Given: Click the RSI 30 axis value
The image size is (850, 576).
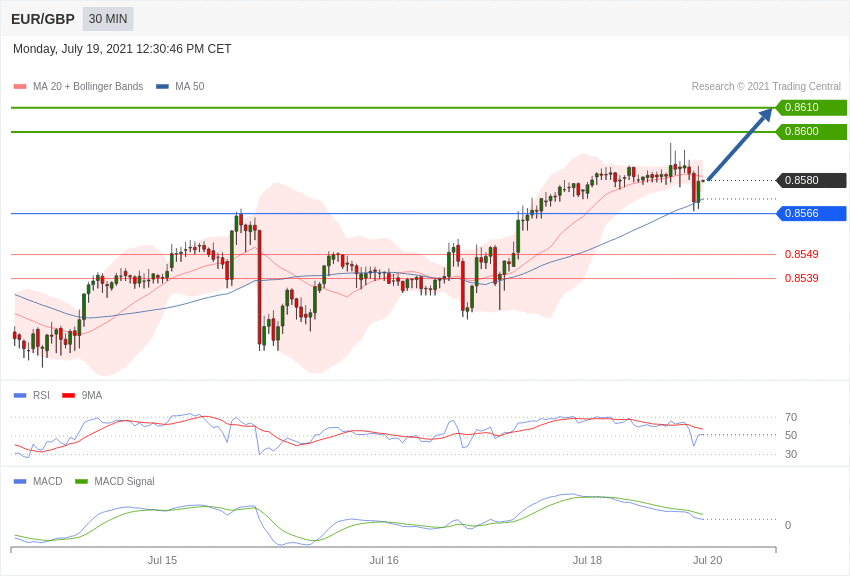Looking at the screenshot, I should point(791,454).
